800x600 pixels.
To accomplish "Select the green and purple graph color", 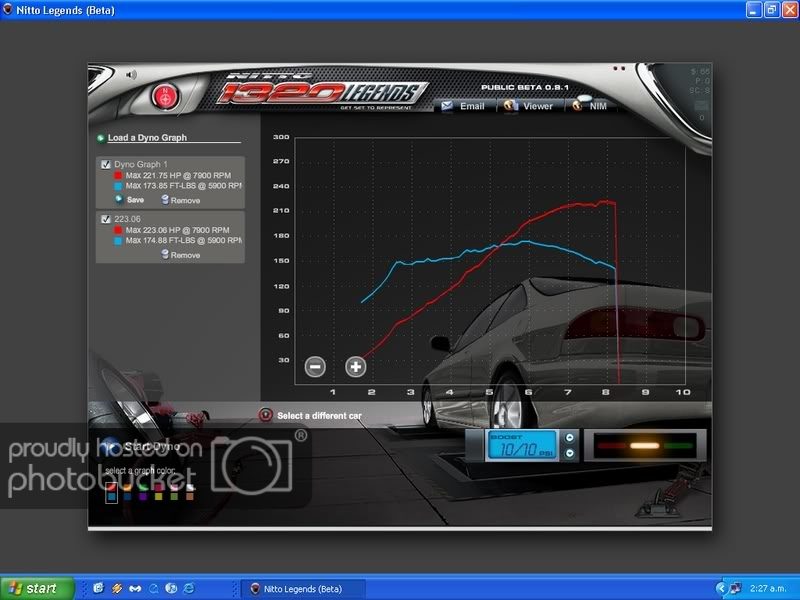I will (143, 492).
